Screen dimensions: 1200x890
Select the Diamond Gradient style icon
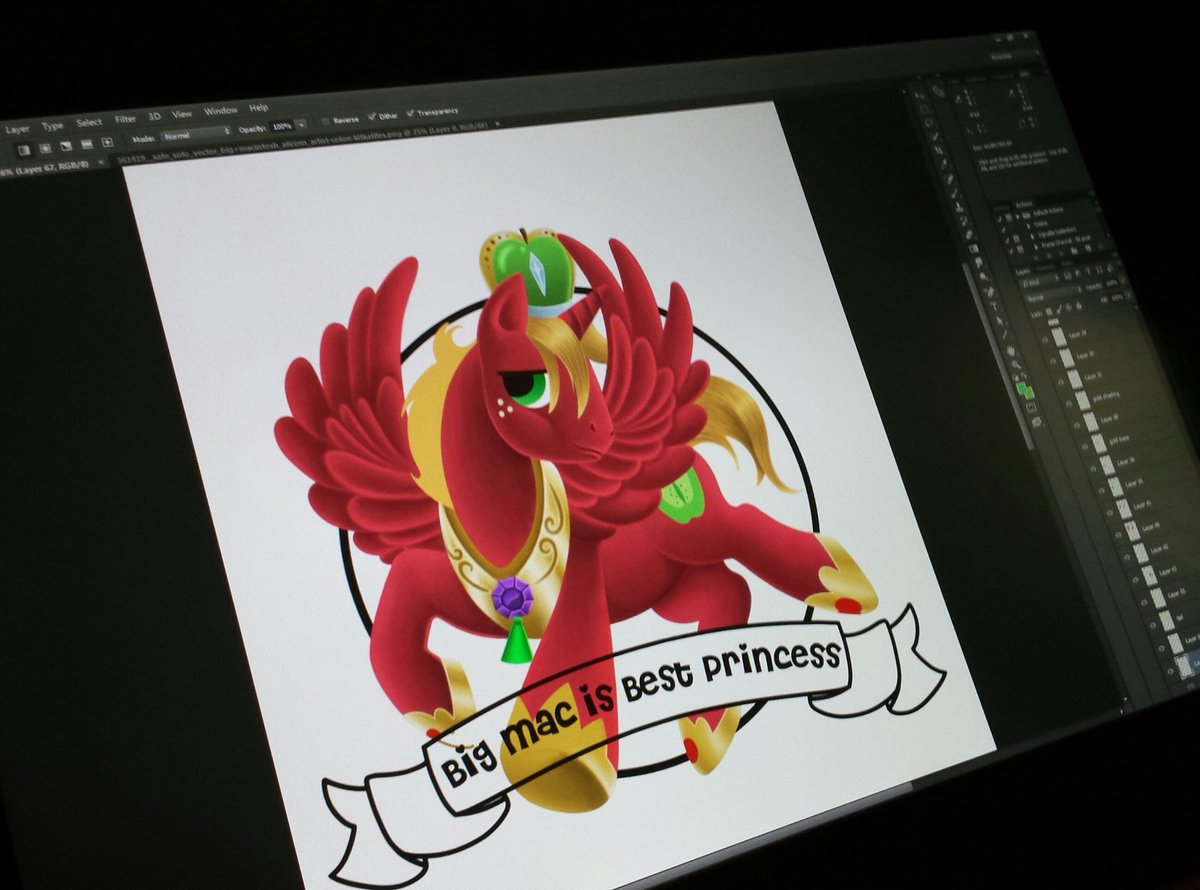[x=107, y=142]
